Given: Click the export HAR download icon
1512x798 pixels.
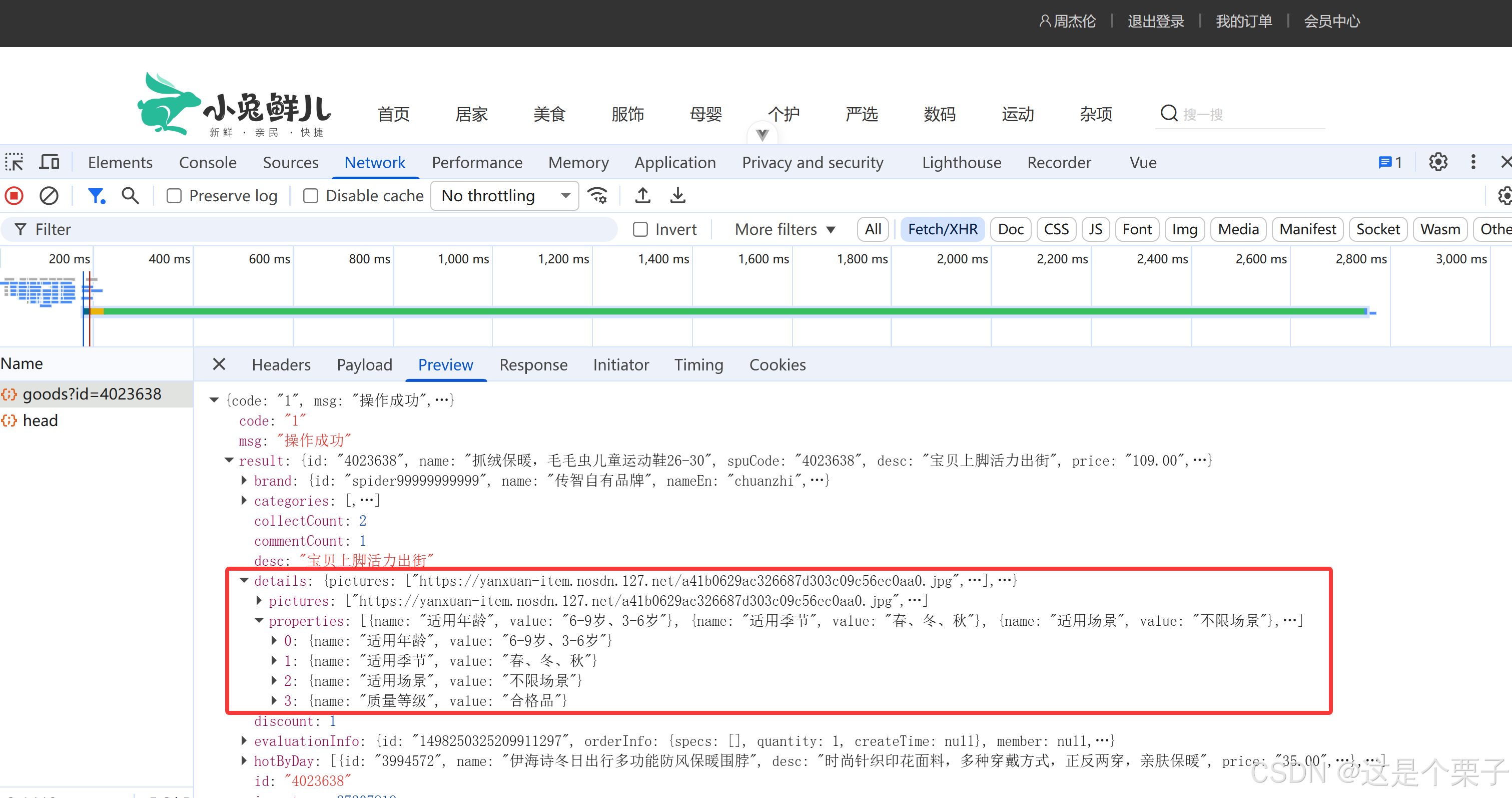Looking at the screenshot, I should [x=678, y=196].
